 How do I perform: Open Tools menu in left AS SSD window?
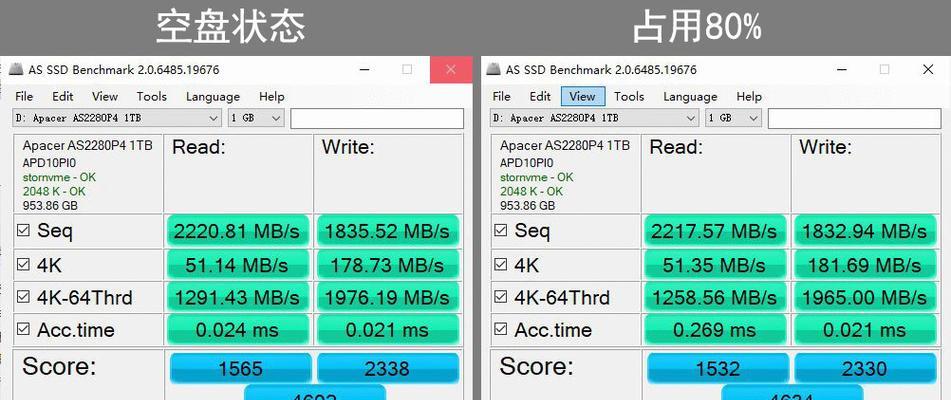click(x=152, y=96)
